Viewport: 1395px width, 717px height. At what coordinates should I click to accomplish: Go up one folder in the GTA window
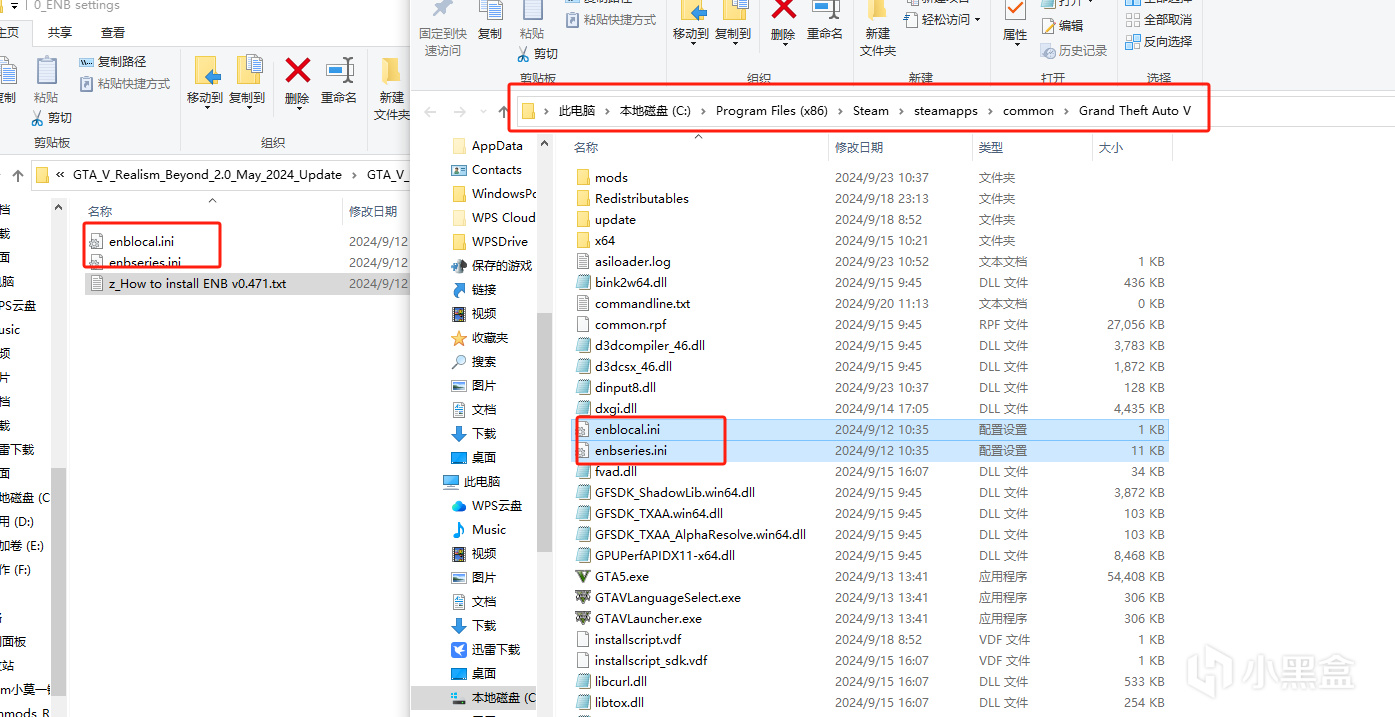coord(504,111)
